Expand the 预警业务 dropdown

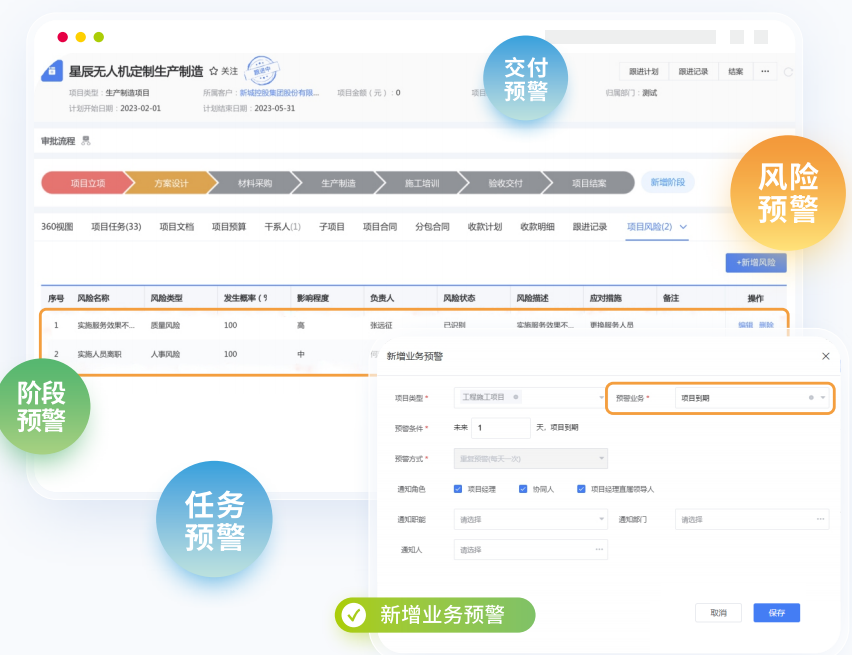click(x=823, y=398)
